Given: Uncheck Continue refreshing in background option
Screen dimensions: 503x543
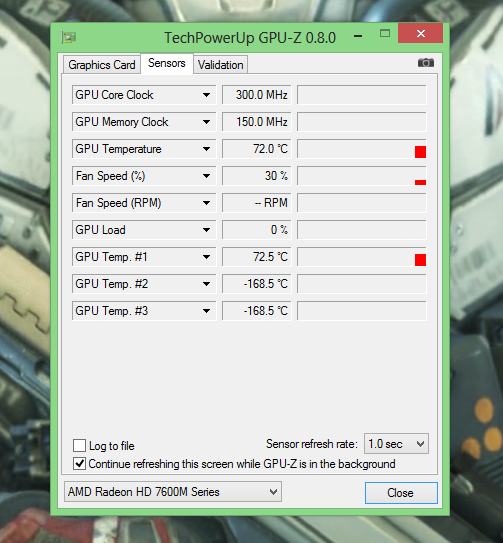Looking at the screenshot, I should tap(79, 463).
